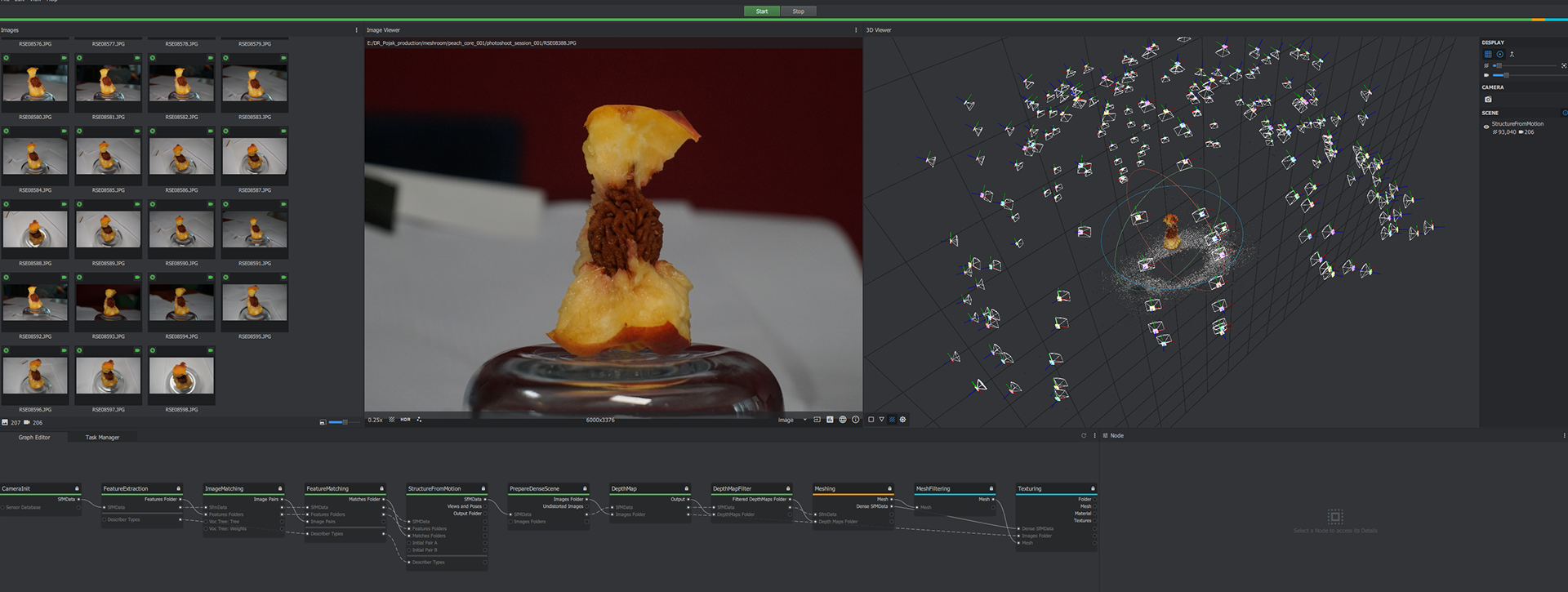Click the DepthMap node header

[650, 488]
